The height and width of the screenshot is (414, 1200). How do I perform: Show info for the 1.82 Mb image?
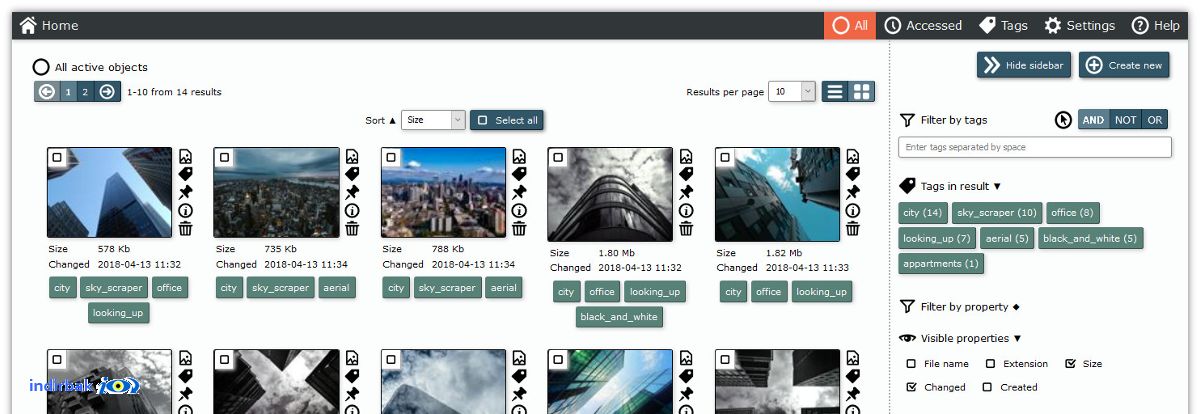853,210
